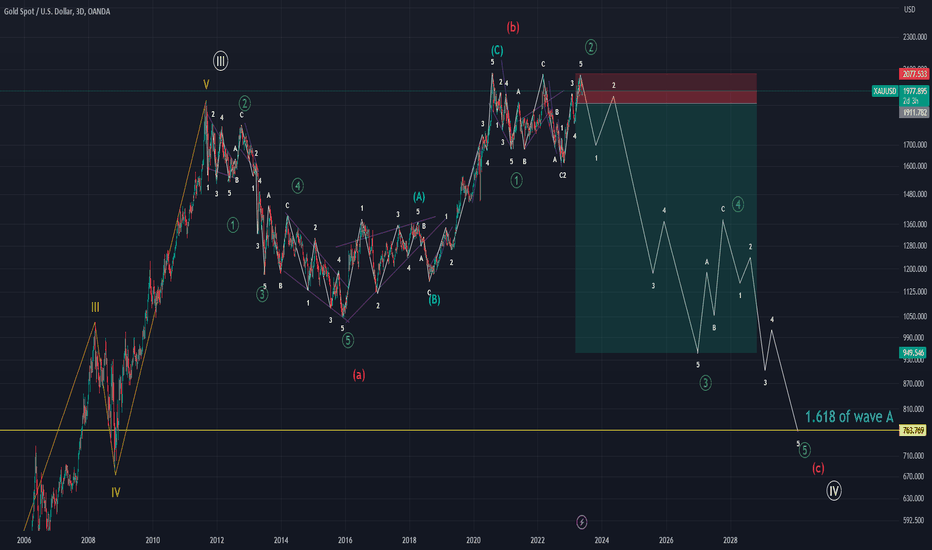The width and height of the screenshot is (932, 550).
Task: Click the purple lightning event icon
Action: 582,522
